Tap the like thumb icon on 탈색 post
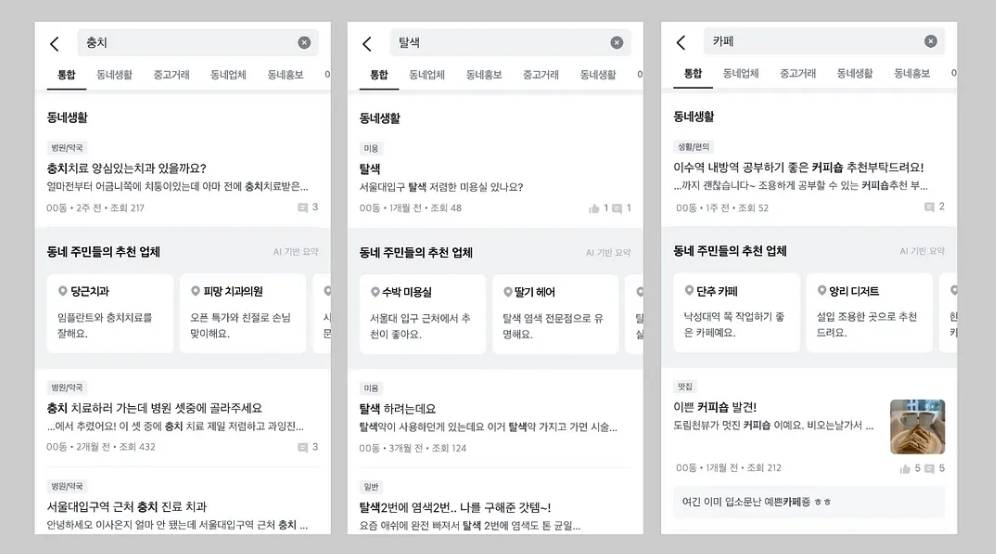 point(594,208)
